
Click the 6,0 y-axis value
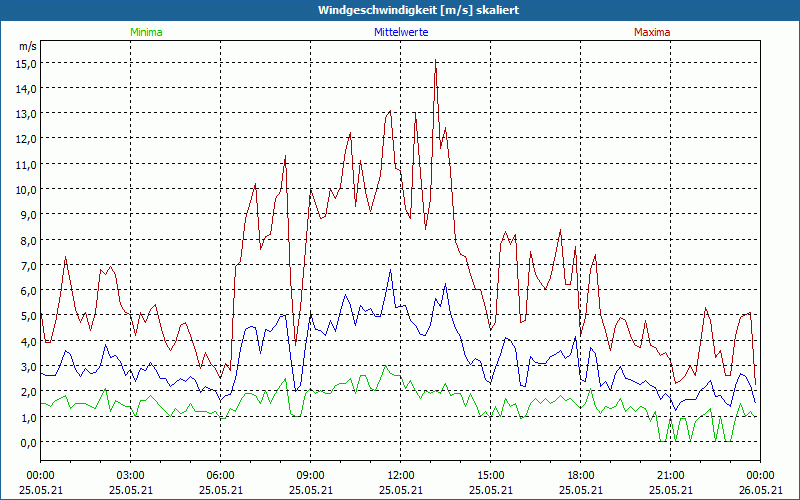coord(29,291)
